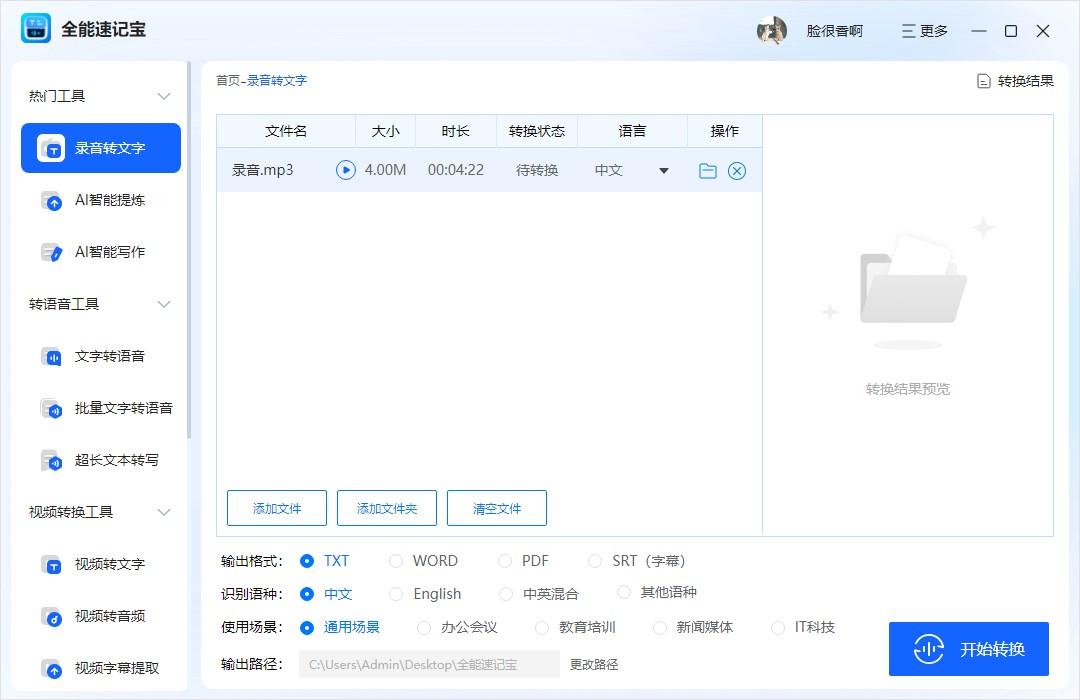Viewport: 1080px width, 700px height.
Task: Click the 00:04:22 duration cell
Action: pyautogui.click(x=455, y=170)
